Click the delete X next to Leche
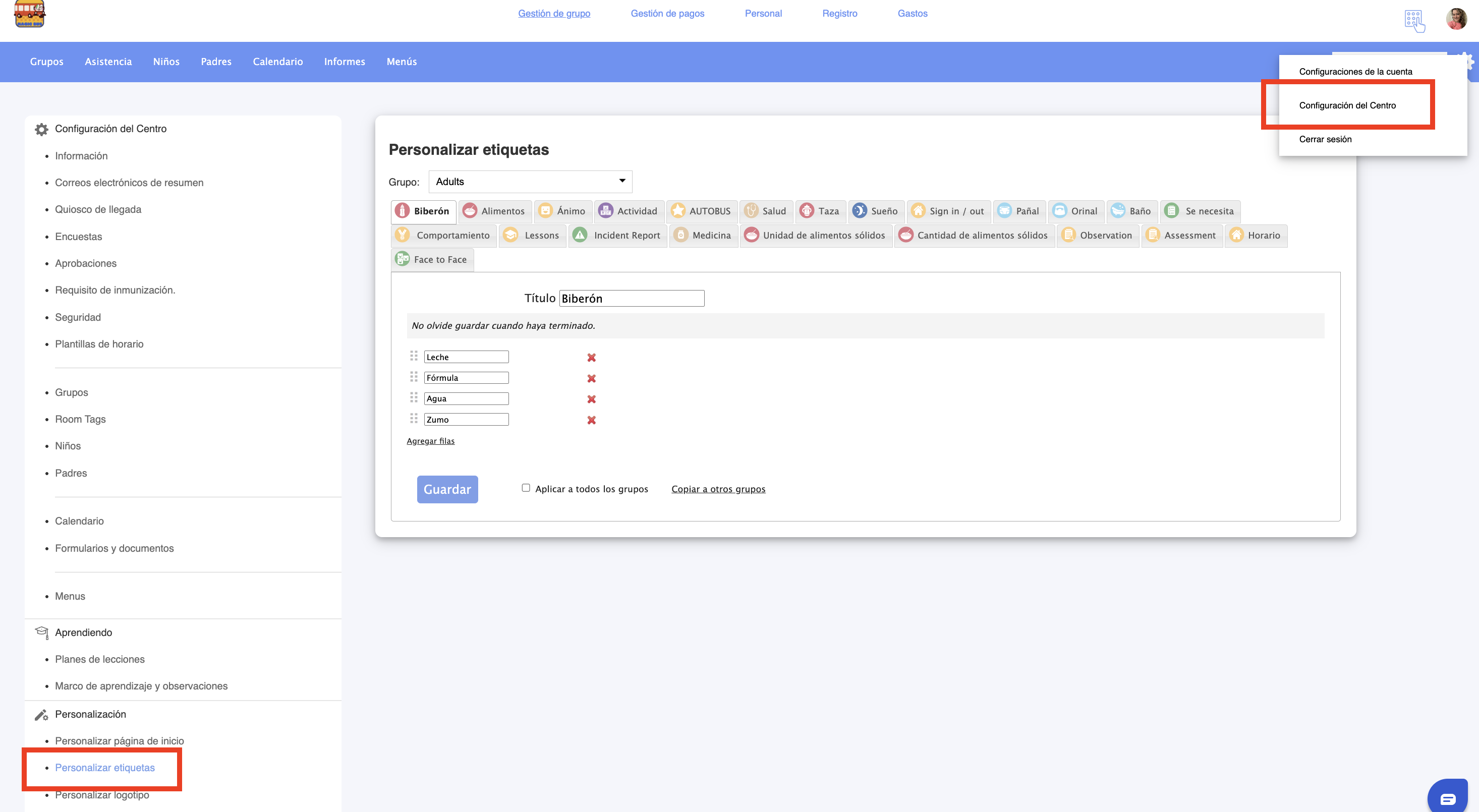1479x812 pixels. [x=591, y=358]
